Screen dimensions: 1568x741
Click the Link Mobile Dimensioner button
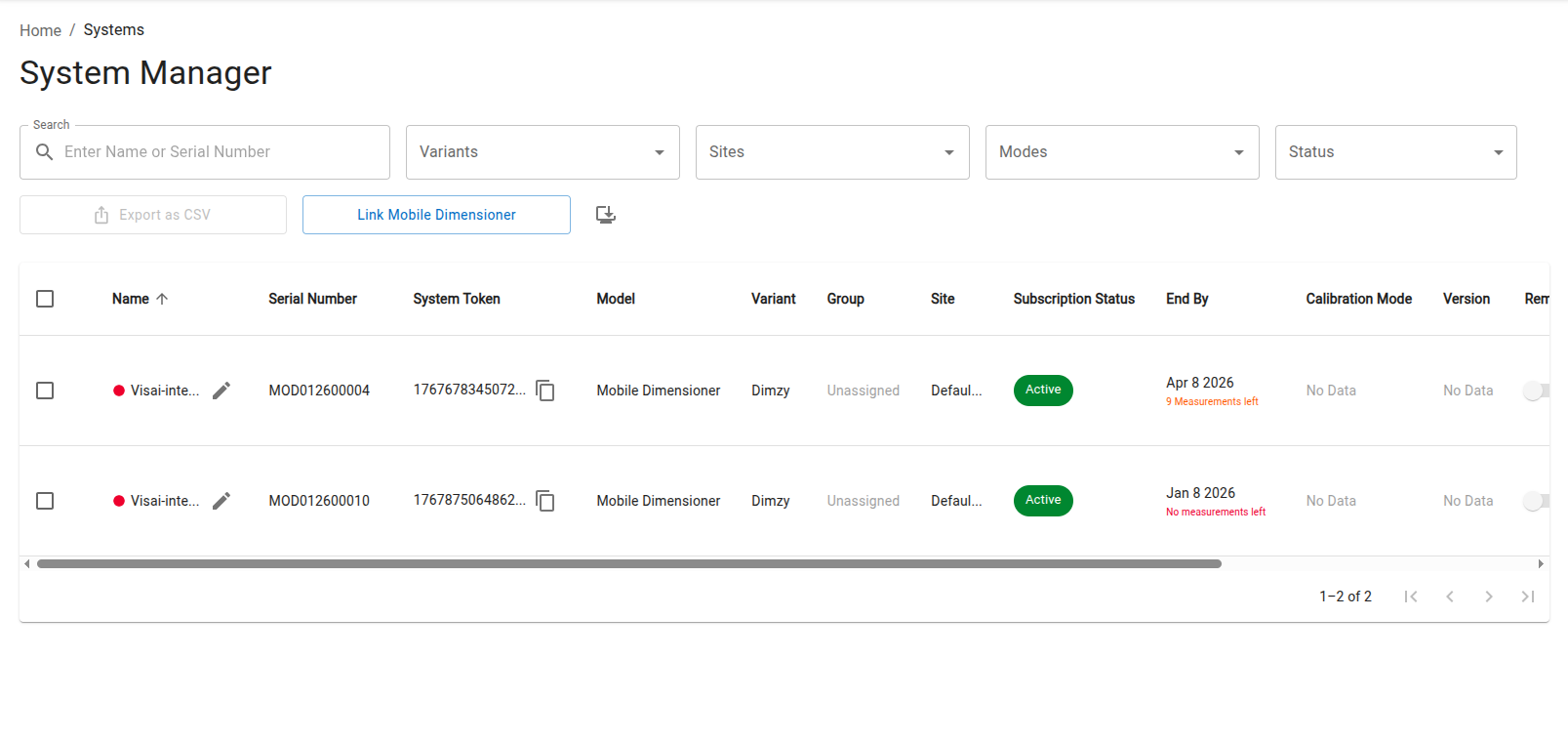(436, 215)
